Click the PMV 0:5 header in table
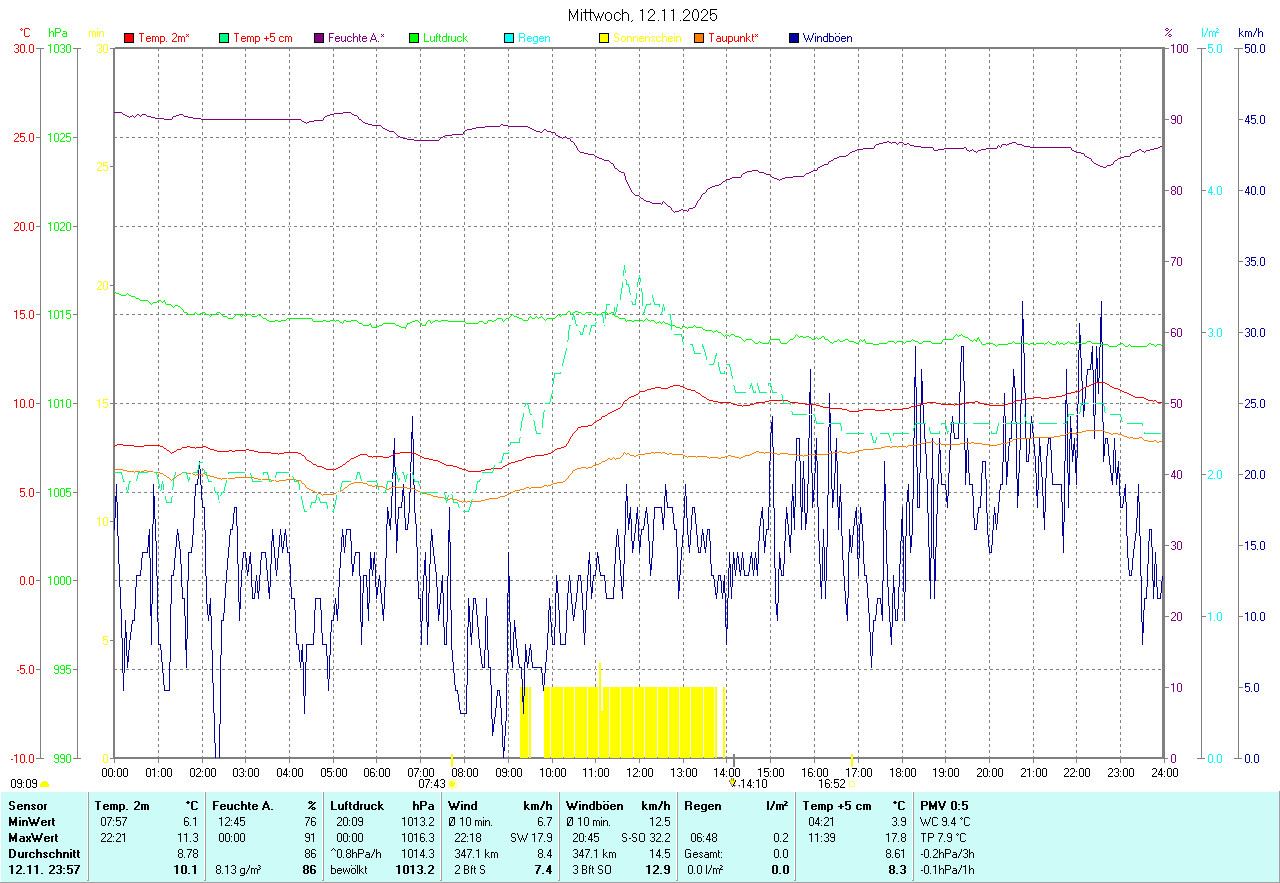The width and height of the screenshot is (1280, 883). pyautogui.click(x=944, y=805)
